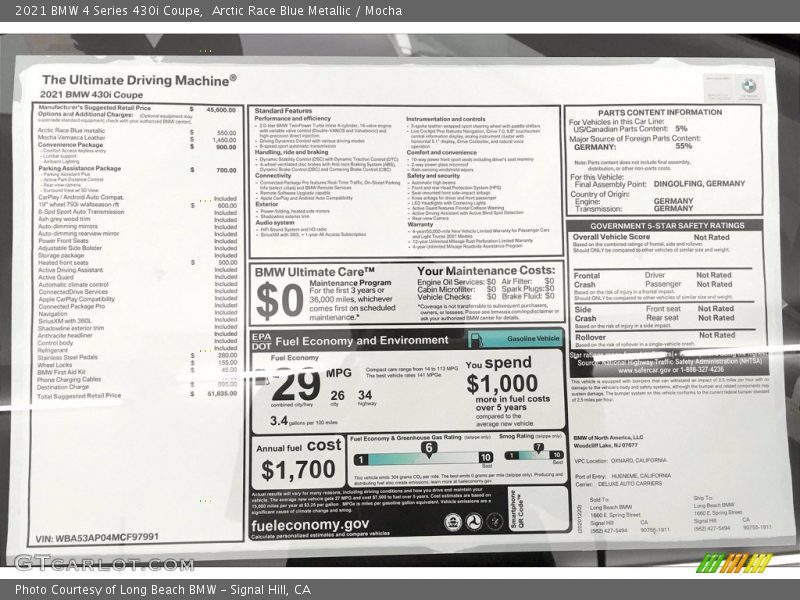Select the top caption '2021 BMW 4 Series 430i Coupe'
Viewport: 800px width, 600px height.
click(108, 10)
